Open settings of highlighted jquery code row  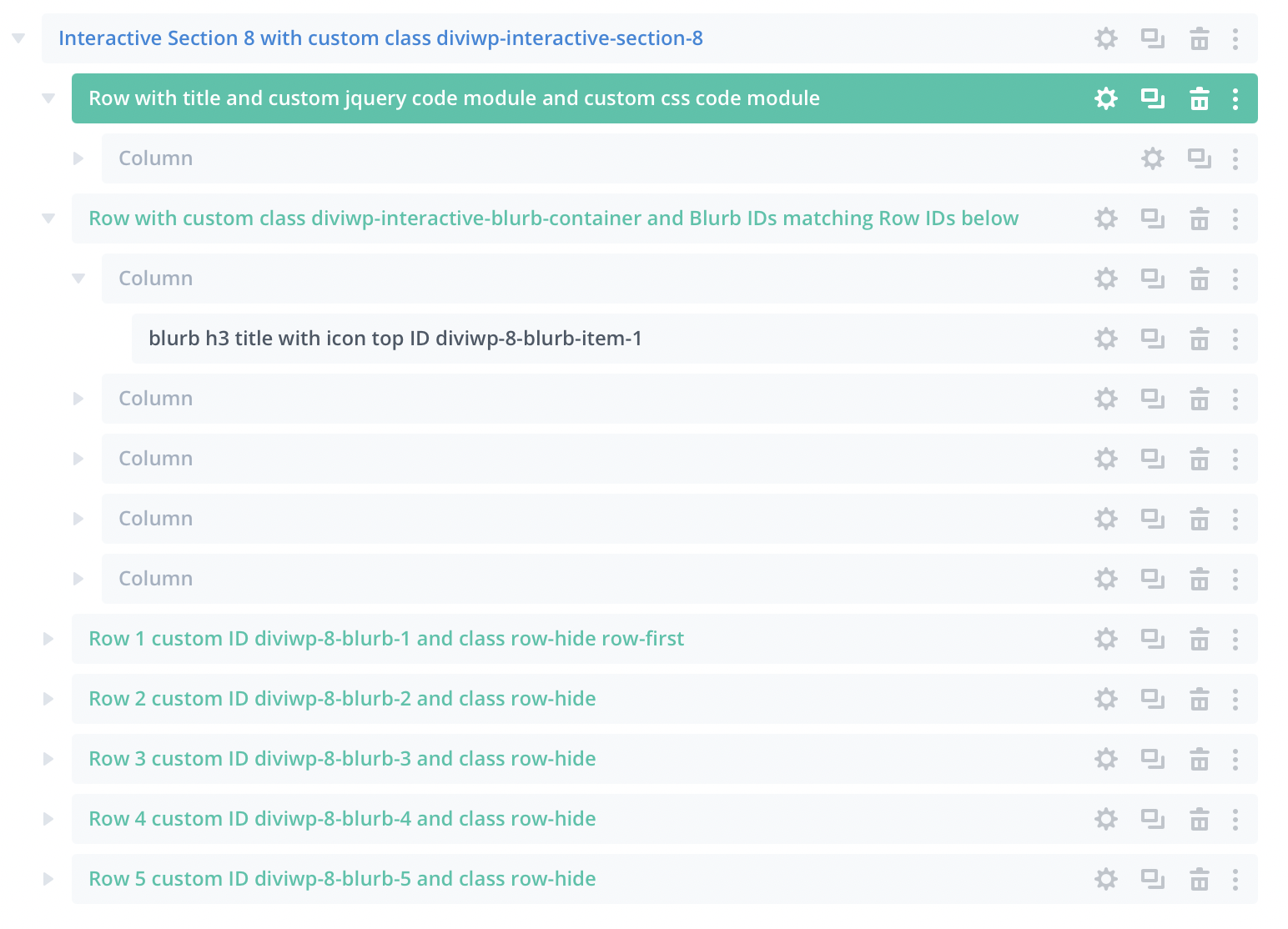[1106, 98]
